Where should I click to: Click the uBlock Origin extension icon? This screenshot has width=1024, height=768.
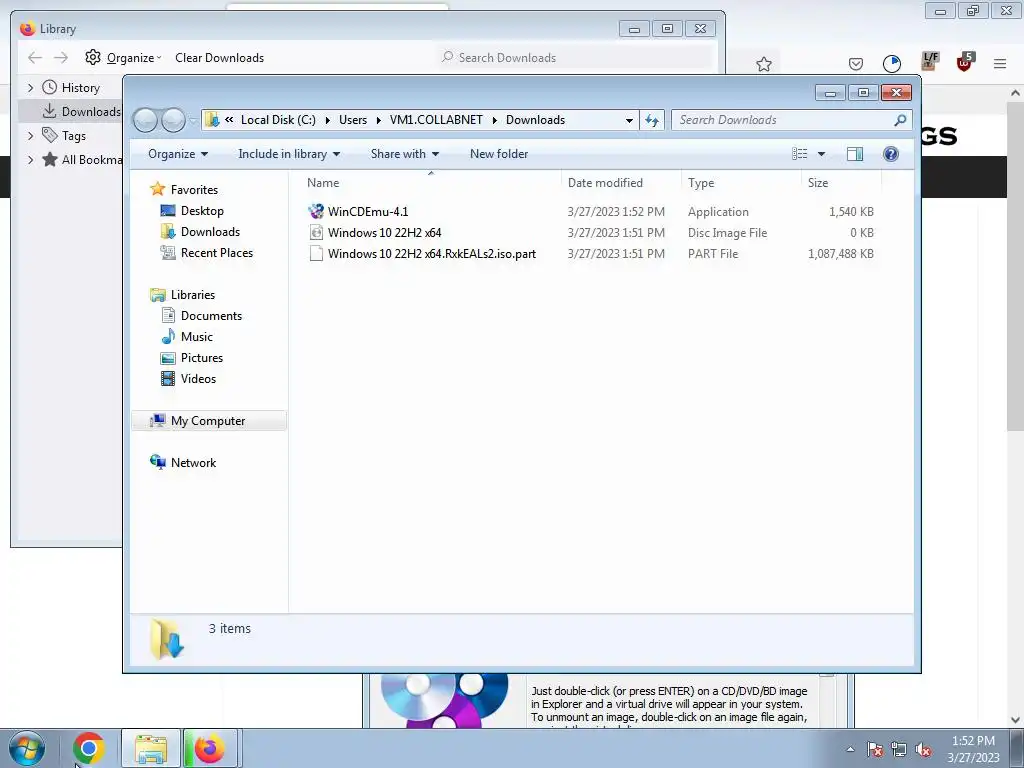point(965,62)
